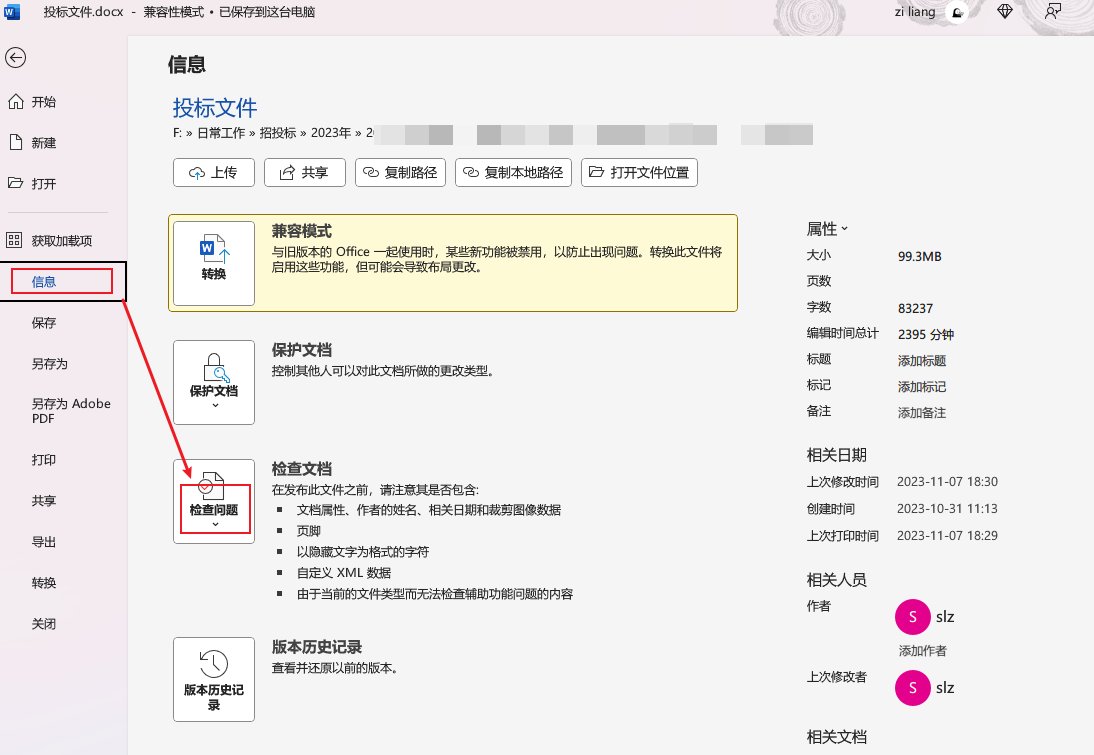Click the feedback person icon at top right
1094x755 pixels.
coord(1053,12)
